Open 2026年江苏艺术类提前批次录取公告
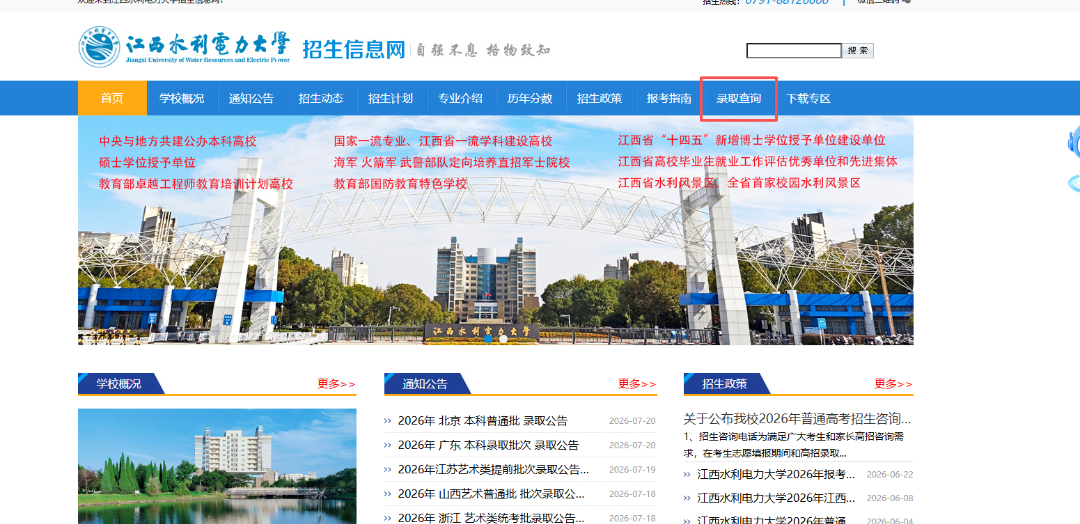 pyautogui.click(x=493, y=470)
